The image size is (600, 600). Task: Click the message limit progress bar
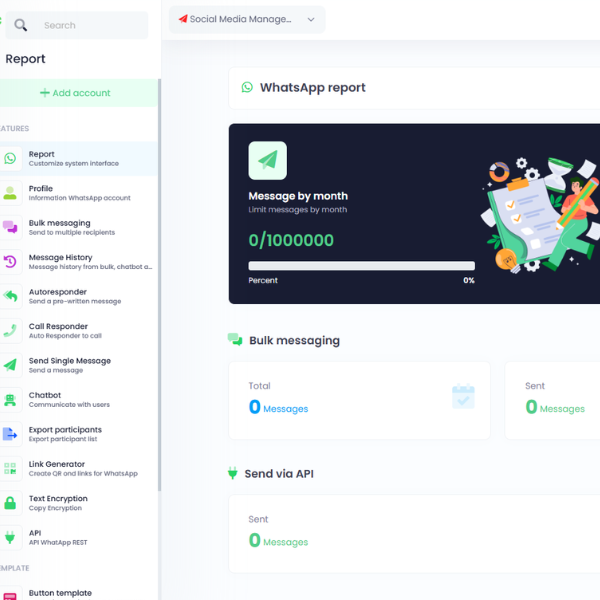(x=361, y=266)
